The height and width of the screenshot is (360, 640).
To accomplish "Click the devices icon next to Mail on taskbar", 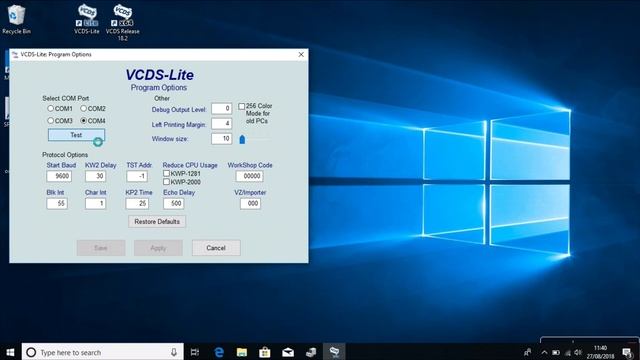I will [x=311, y=352].
